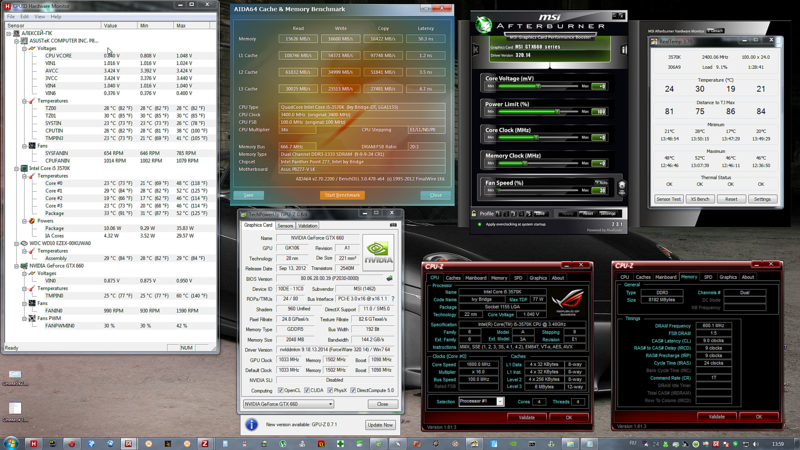The width and height of the screenshot is (800, 450).
Task: Switch to Sensors tab in GPU-Z
Action: 285,226
